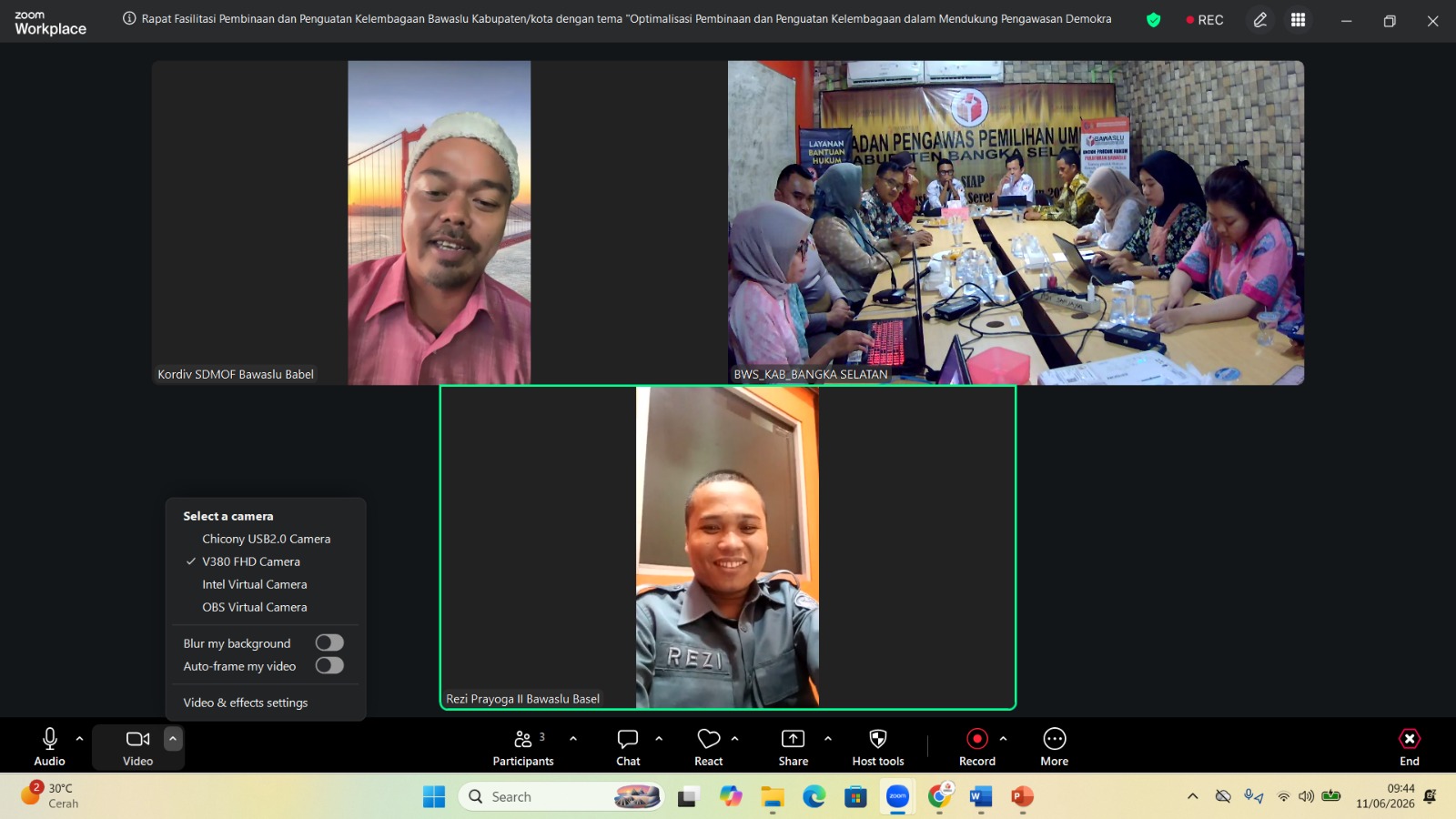
Task: Open the weather widget showing 30°C
Action: [50, 795]
